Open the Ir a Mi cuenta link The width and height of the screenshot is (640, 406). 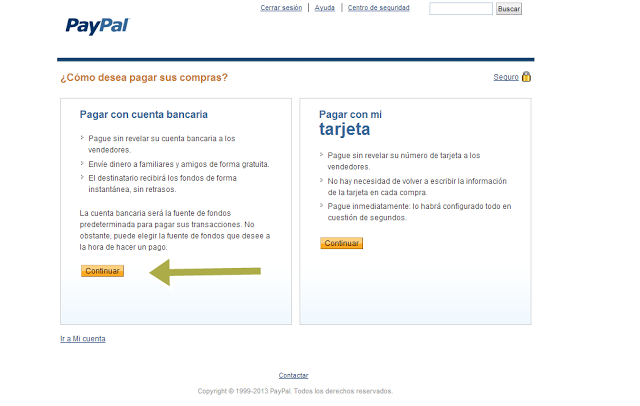[83, 339]
